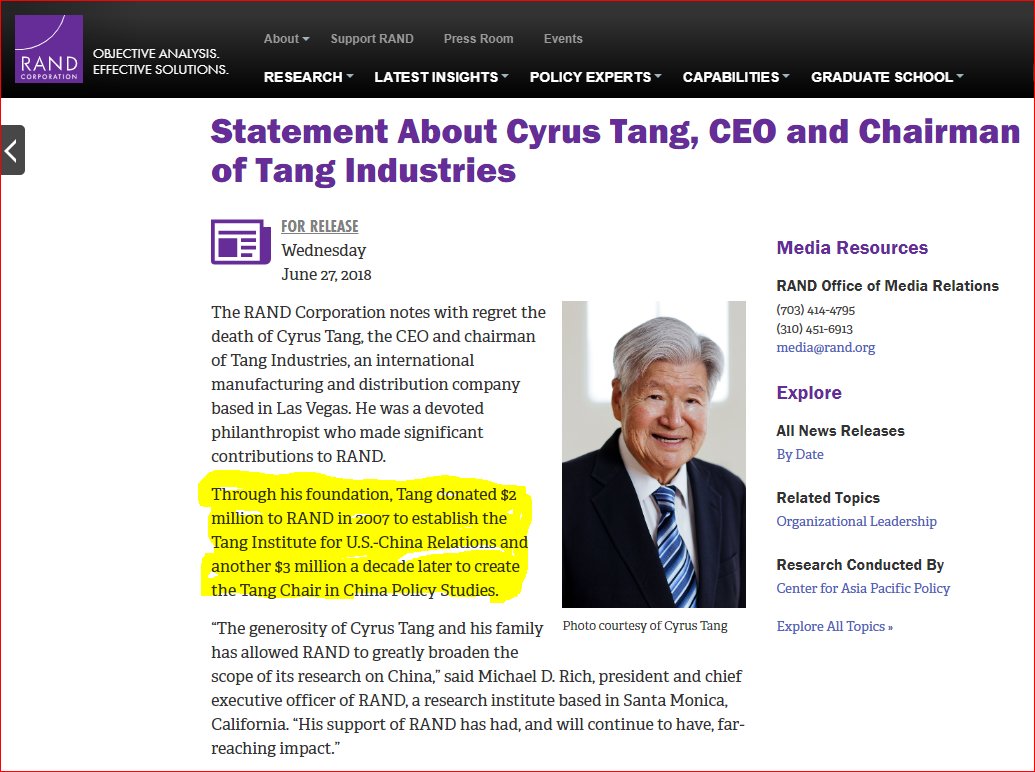This screenshot has height=772, width=1035.
Task: Browse news releases By Date
Action: [800, 455]
